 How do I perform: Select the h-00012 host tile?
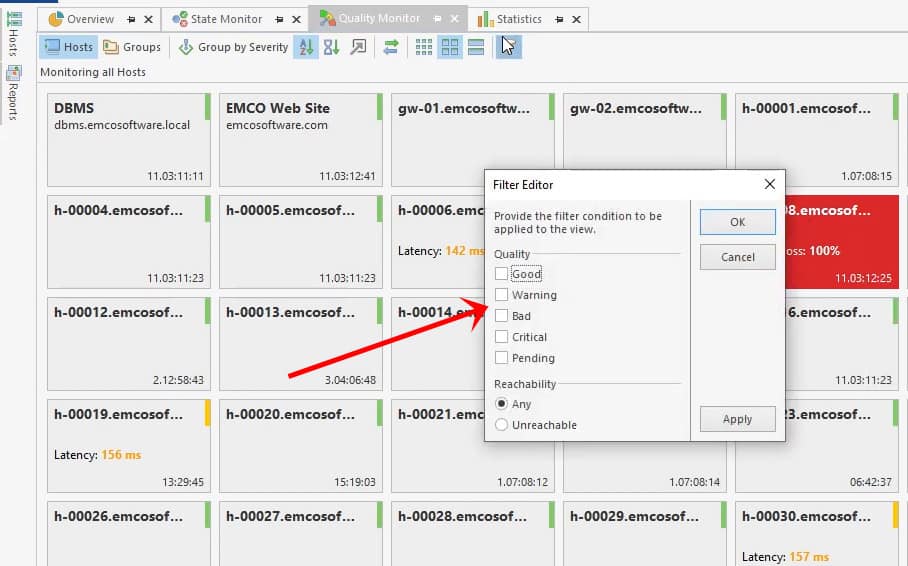pos(129,344)
